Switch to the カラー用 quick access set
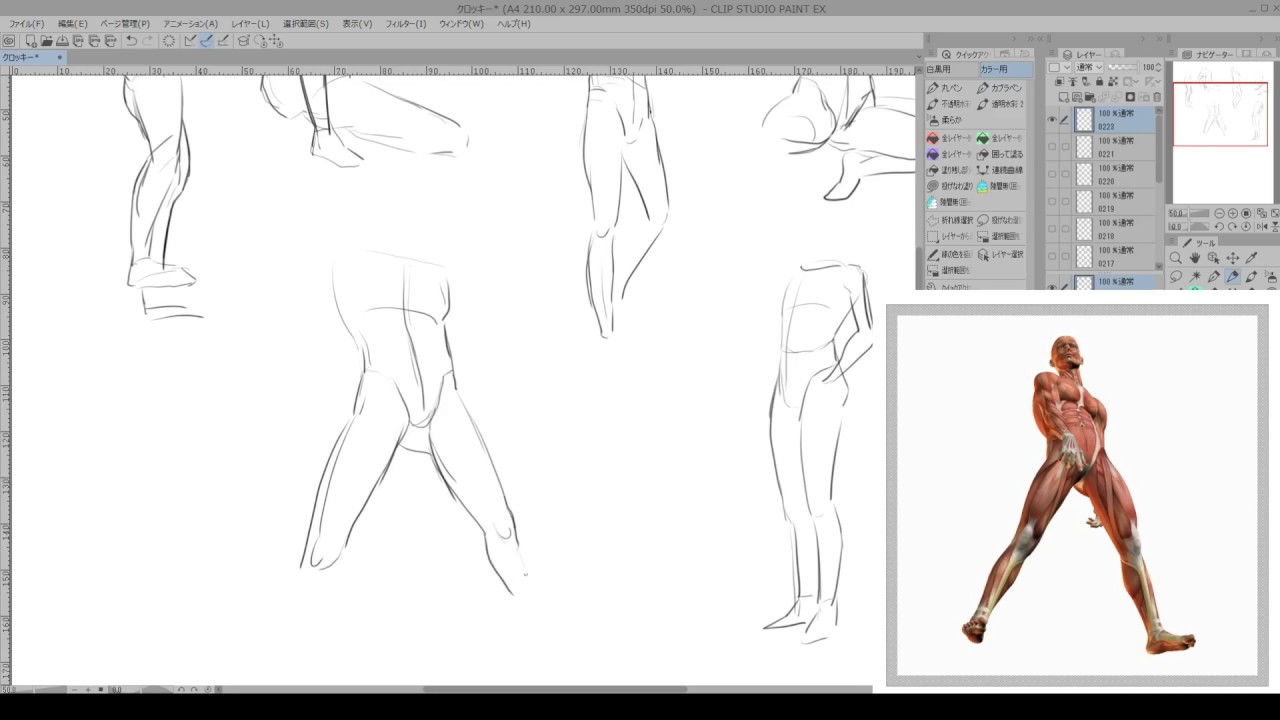Viewport: 1280px width, 720px height. 1005,70
